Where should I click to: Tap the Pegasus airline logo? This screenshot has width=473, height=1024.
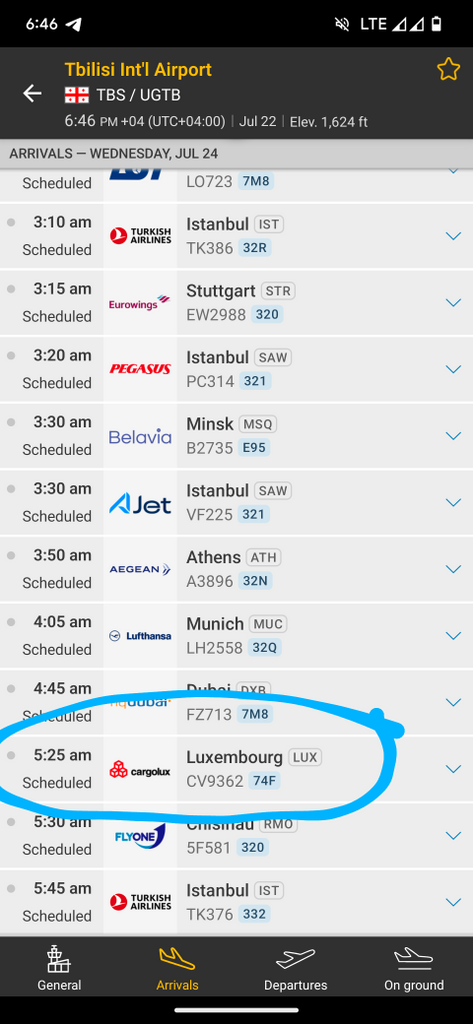[x=140, y=369]
